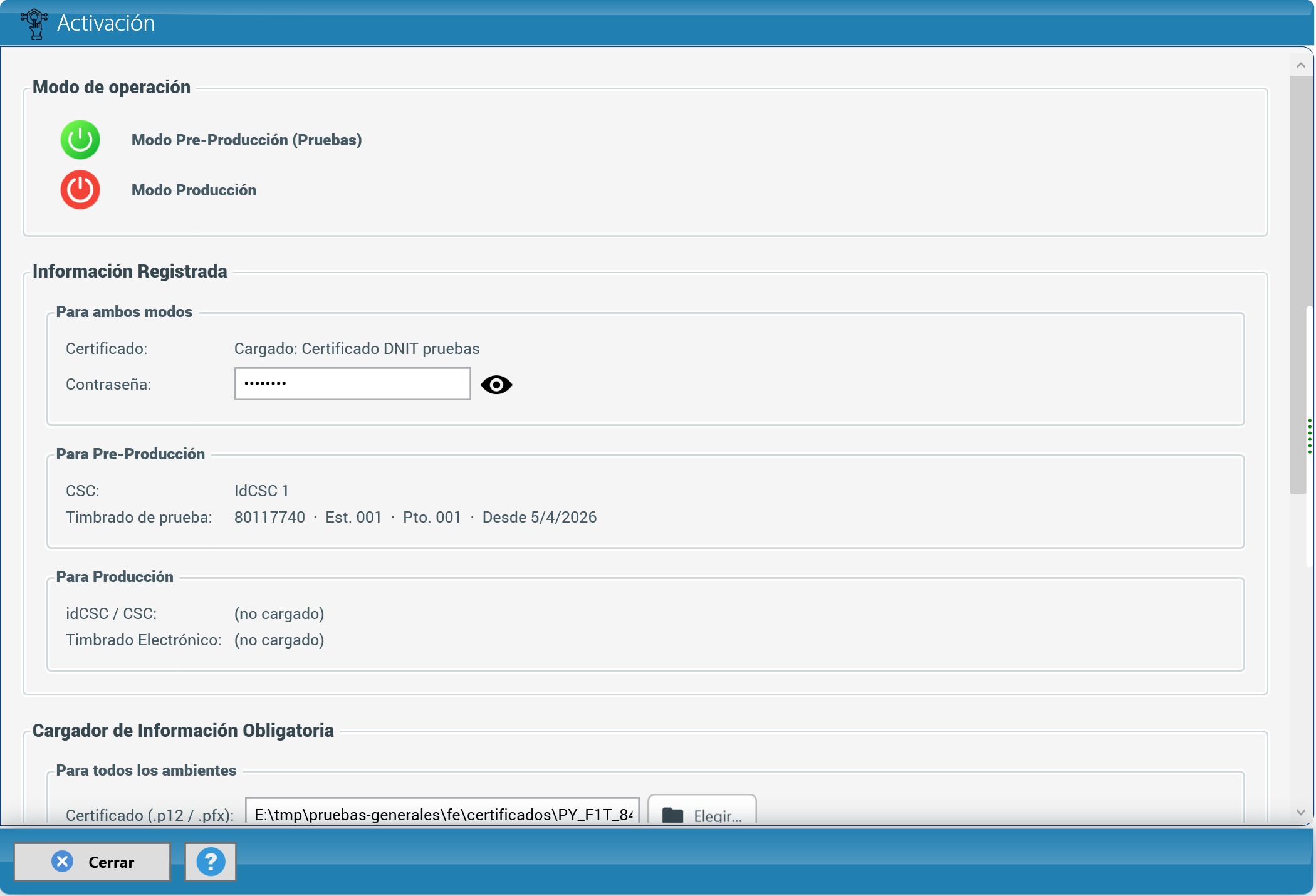Click the 'Pto. 001' text
The height and width of the screenshot is (896, 1316).
pos(432,517)
